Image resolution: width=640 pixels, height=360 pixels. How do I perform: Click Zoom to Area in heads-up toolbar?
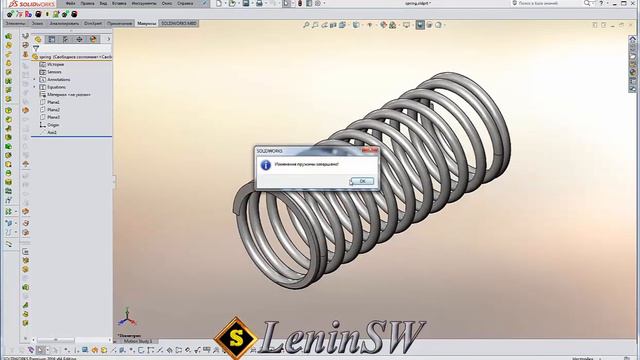(x=315, y=25)
